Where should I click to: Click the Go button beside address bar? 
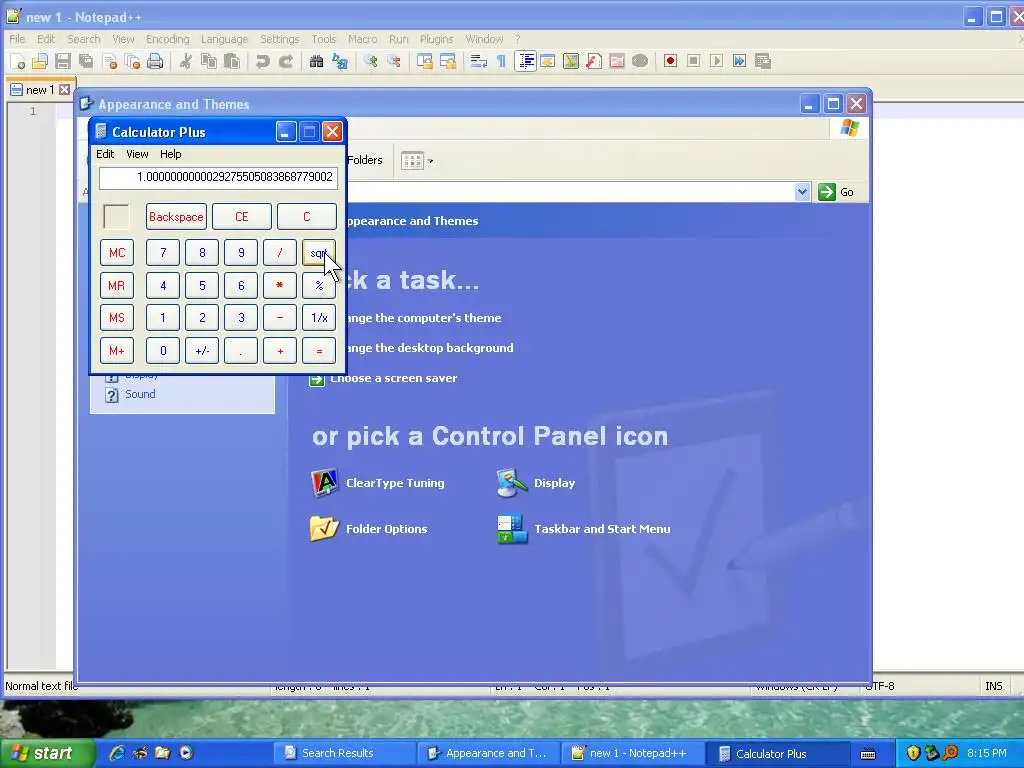(x=836, y=192)
